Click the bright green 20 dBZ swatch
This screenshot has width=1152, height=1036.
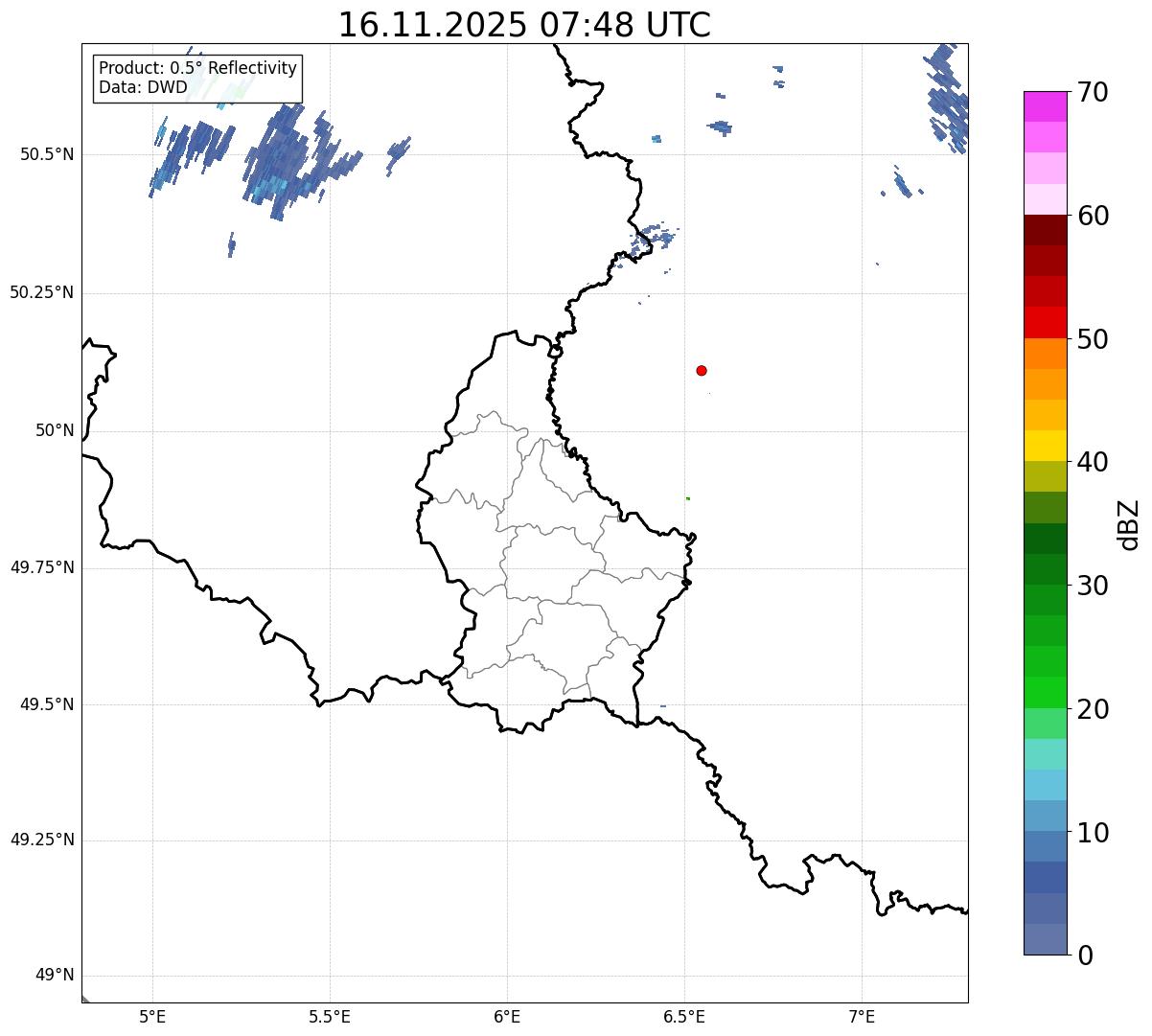[1045, 693]
